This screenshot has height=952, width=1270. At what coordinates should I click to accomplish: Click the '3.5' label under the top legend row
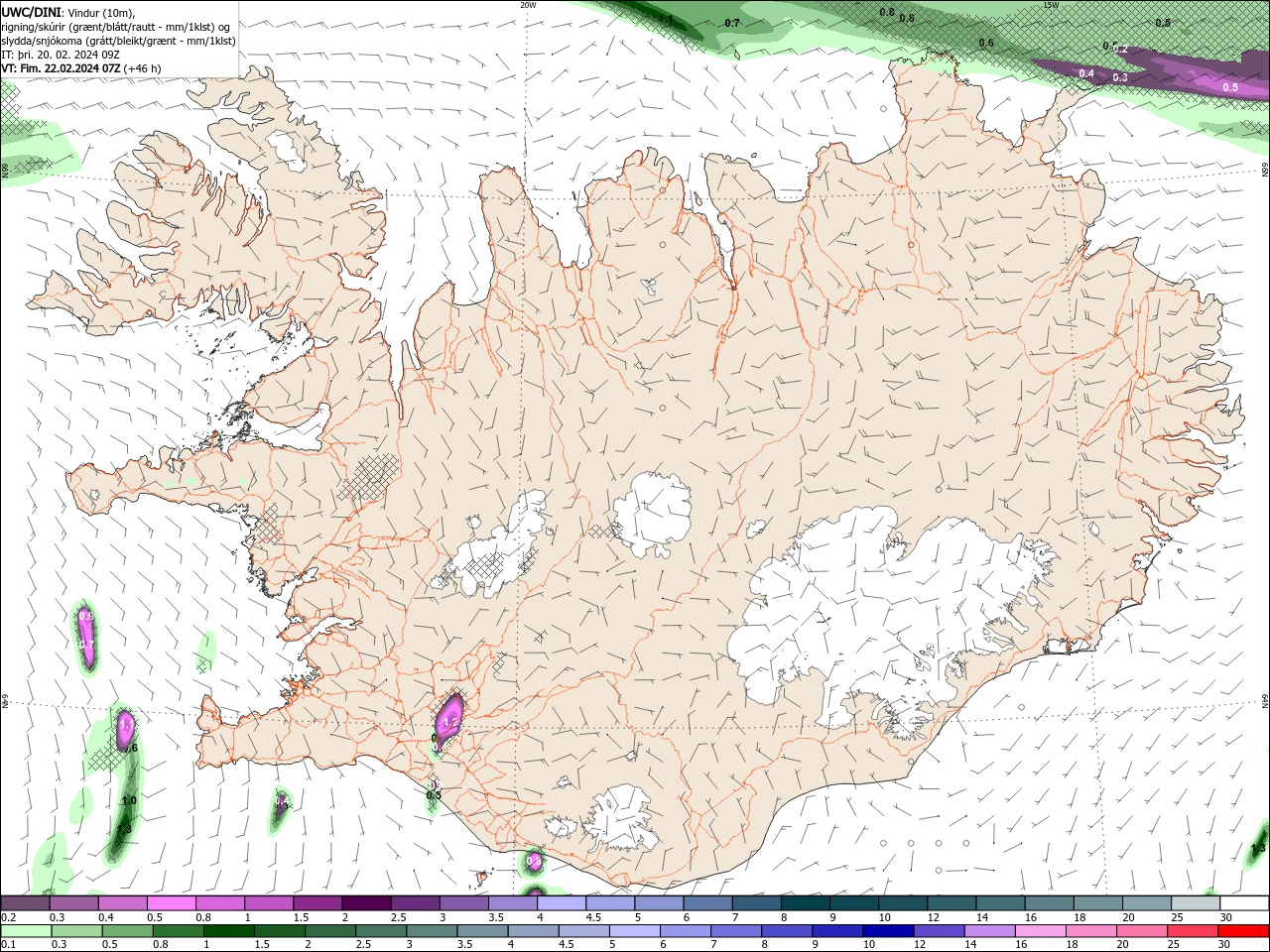495,917
